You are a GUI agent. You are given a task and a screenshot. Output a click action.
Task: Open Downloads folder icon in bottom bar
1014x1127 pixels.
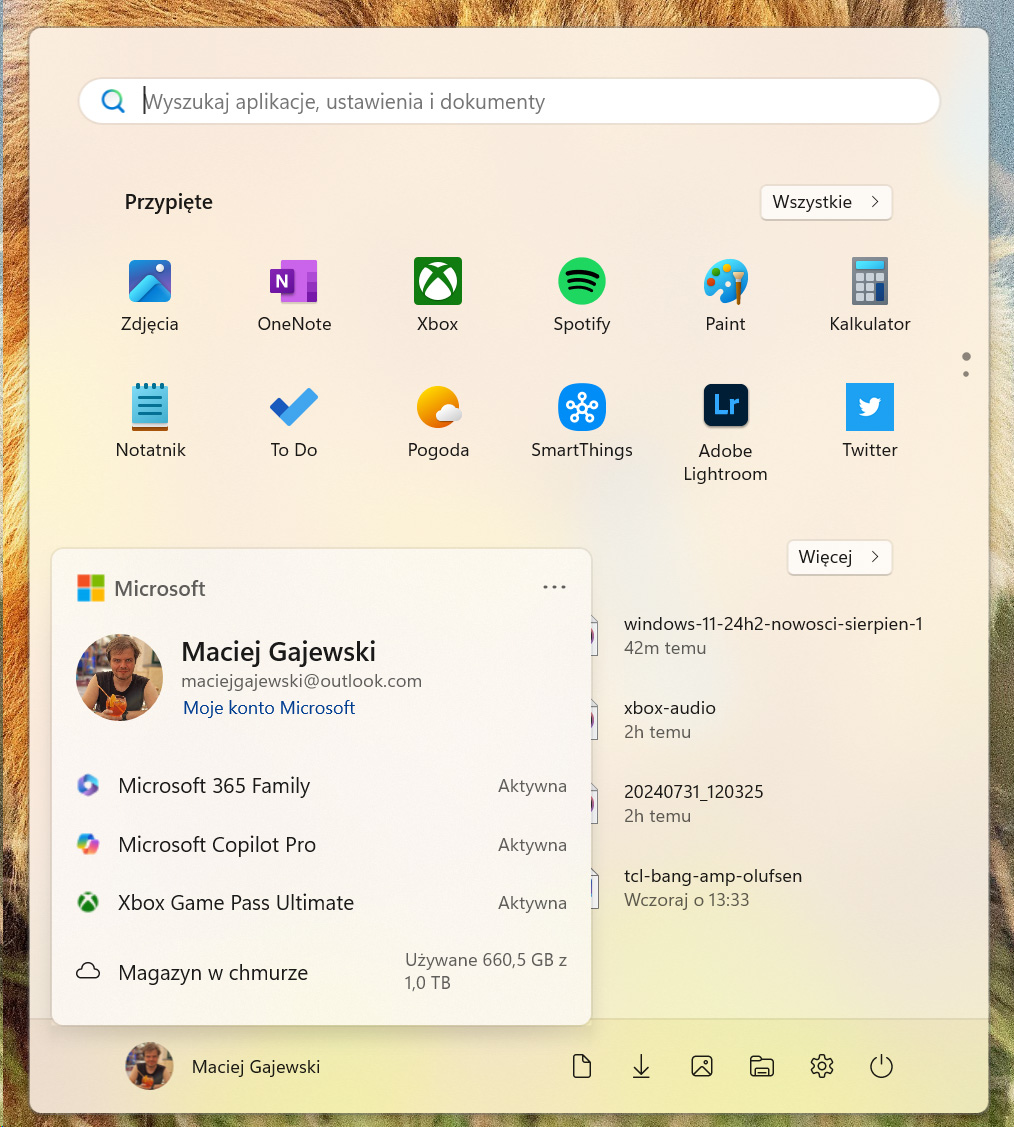coord(641,1066)
